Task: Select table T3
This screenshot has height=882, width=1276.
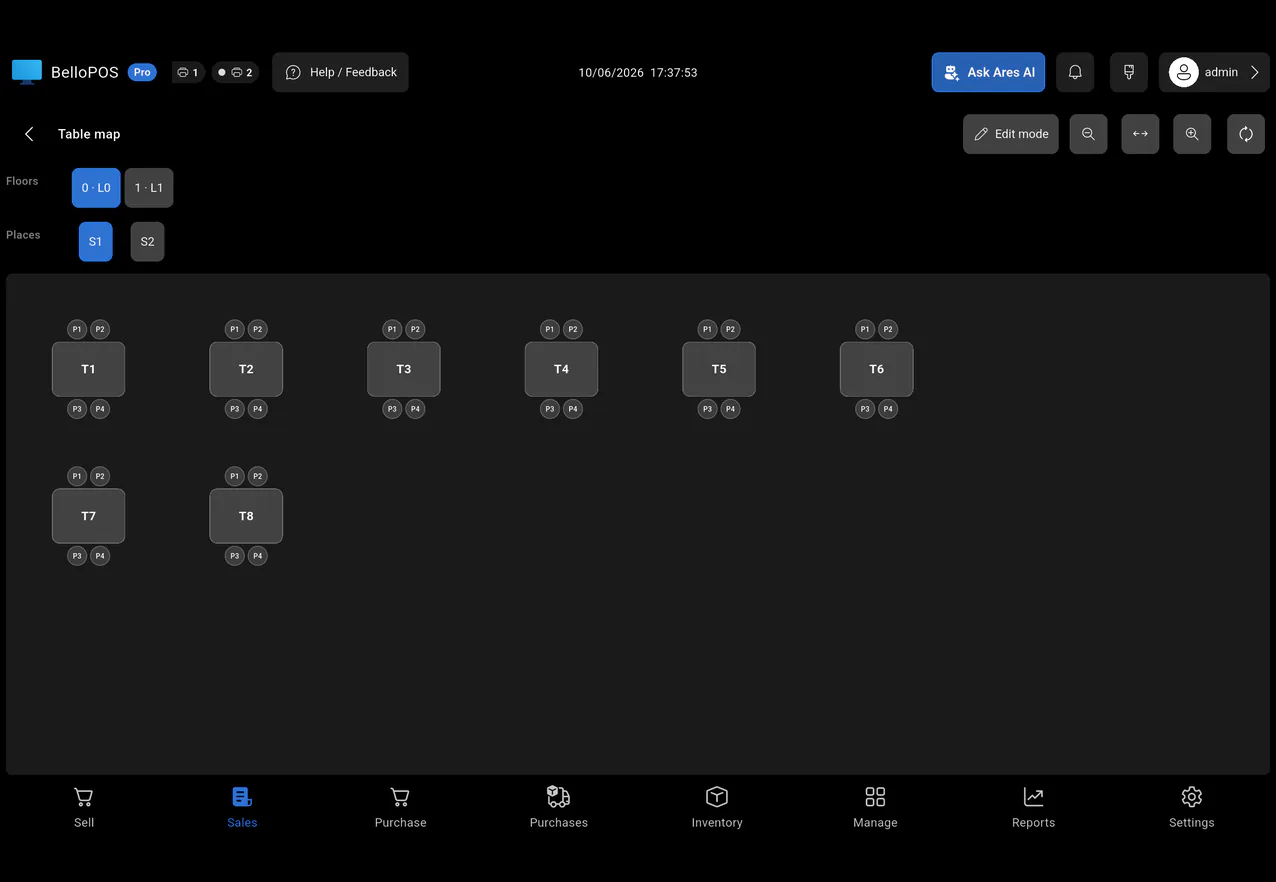Action: tap(404, 369)
